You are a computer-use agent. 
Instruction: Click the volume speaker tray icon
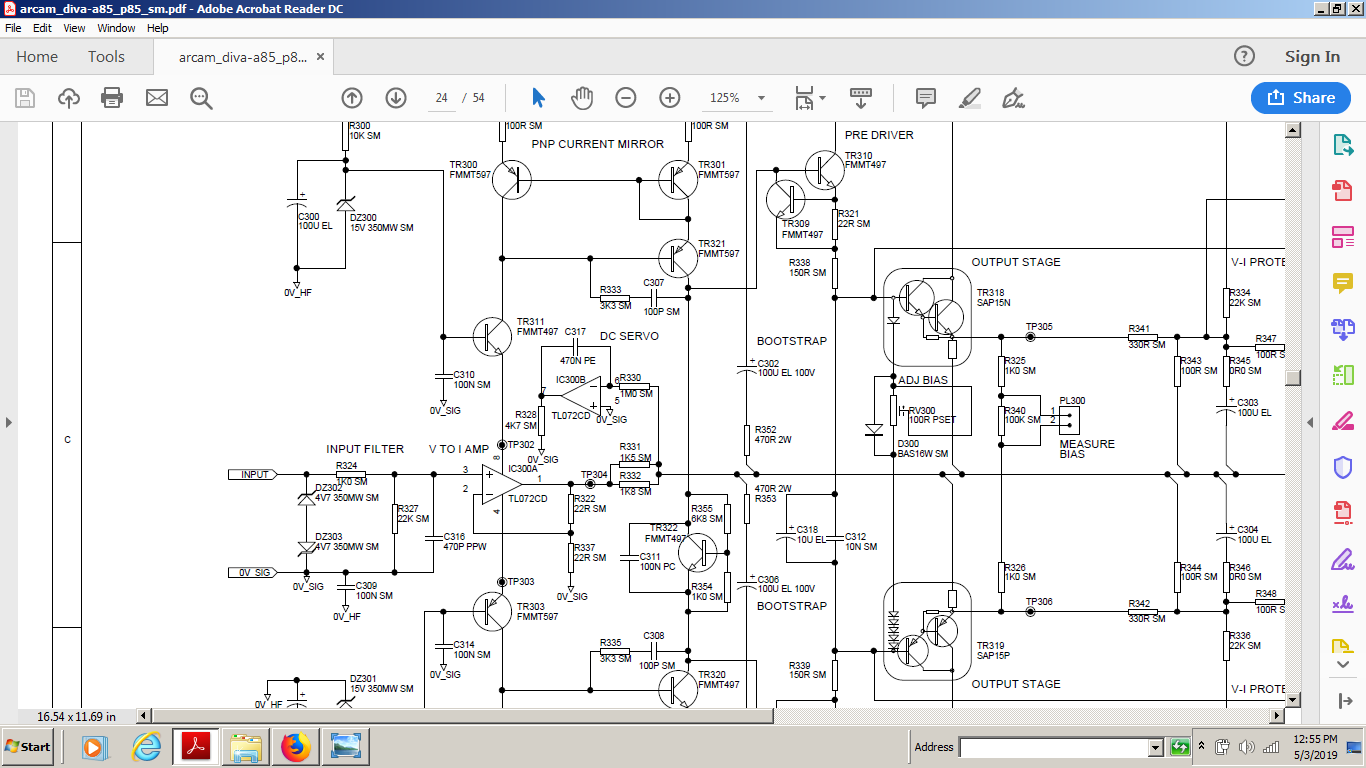click(x=1247, y=747)
